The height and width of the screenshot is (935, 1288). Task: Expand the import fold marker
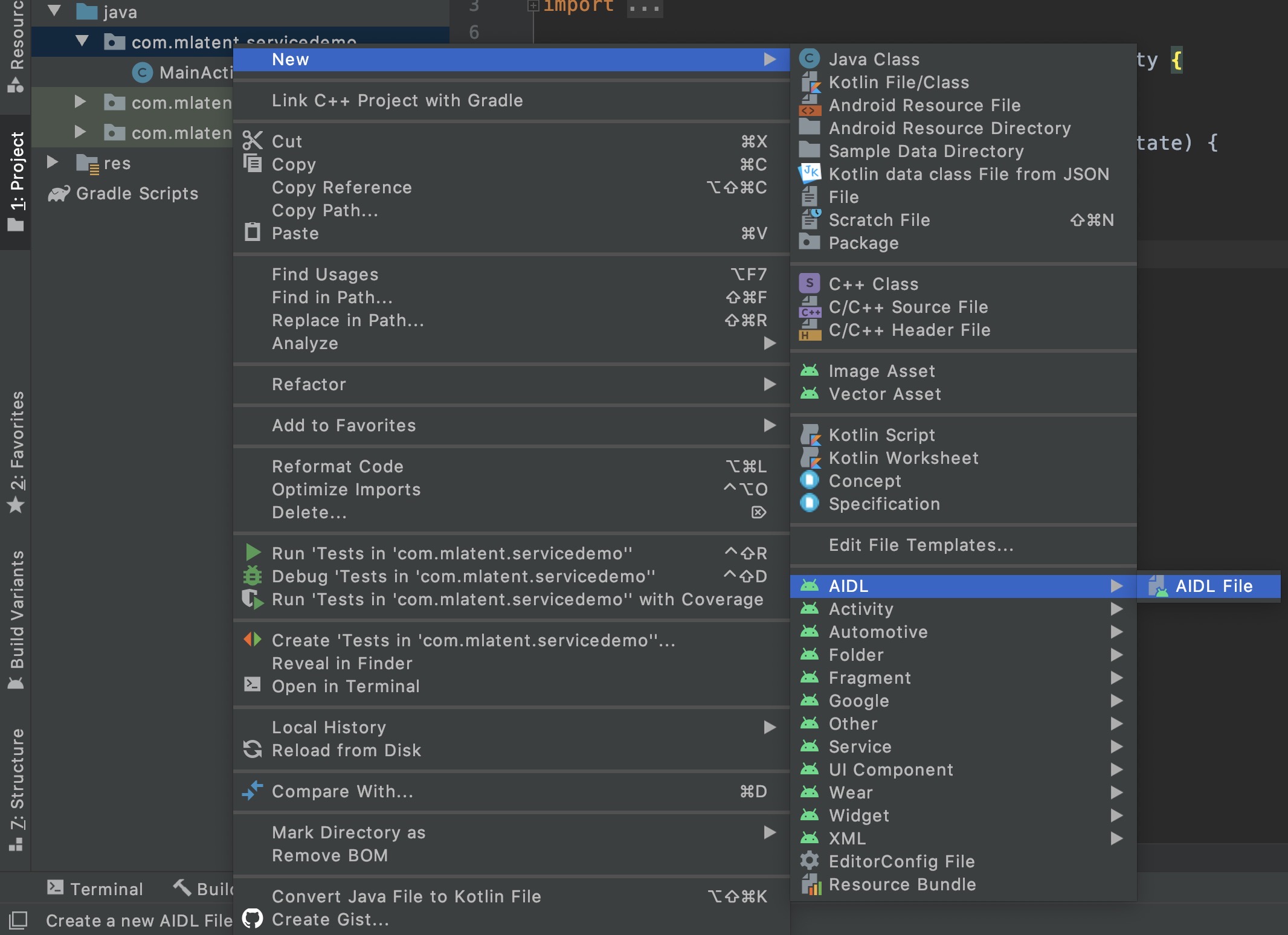[533, 6]
